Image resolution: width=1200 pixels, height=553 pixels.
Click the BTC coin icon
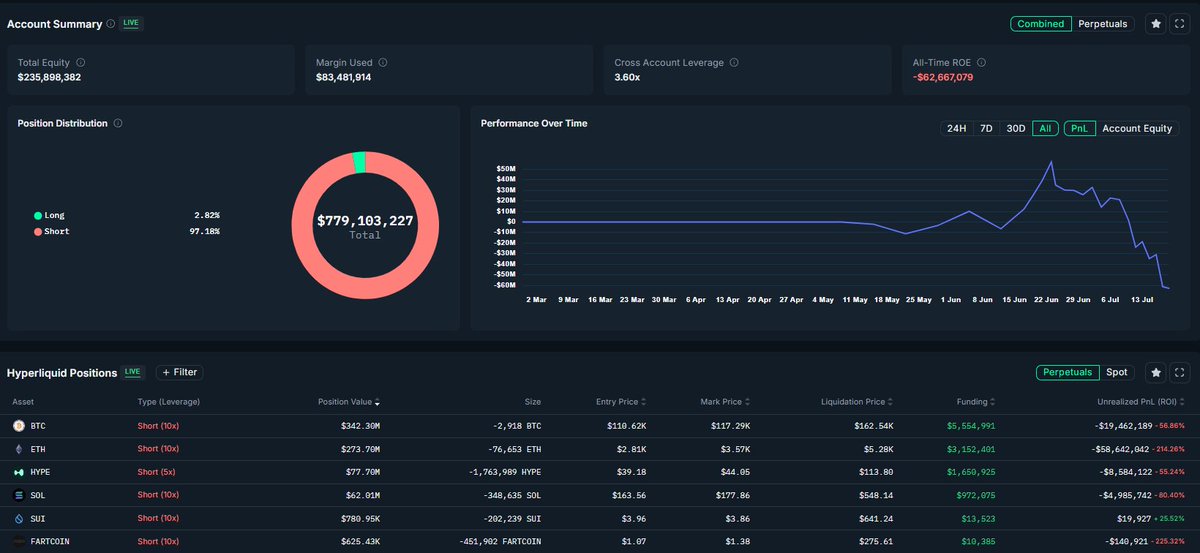pyautogui.click(x=18, y=425)
